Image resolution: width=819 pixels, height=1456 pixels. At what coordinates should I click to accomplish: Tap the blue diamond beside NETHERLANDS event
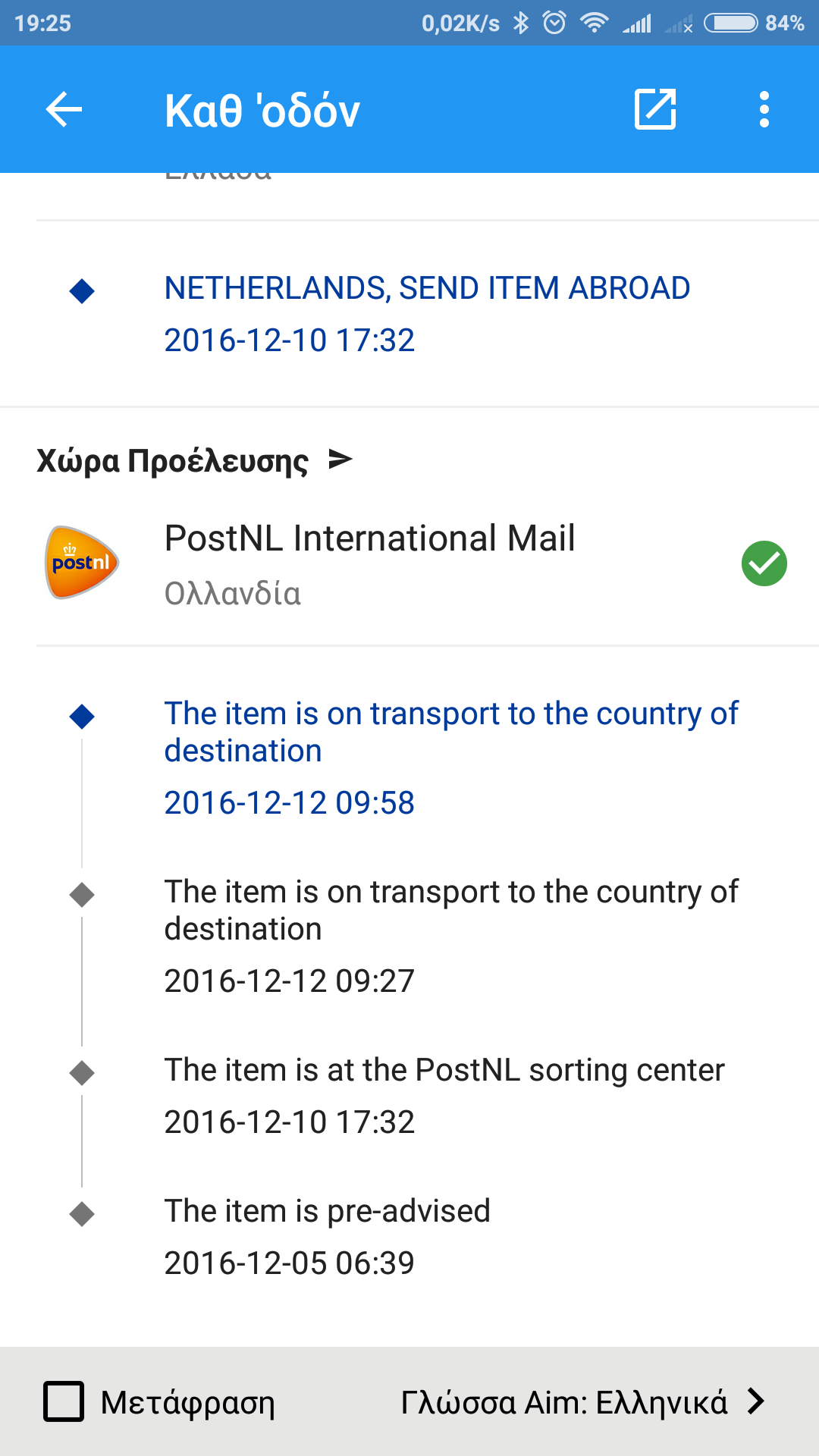tap(82, 290)
